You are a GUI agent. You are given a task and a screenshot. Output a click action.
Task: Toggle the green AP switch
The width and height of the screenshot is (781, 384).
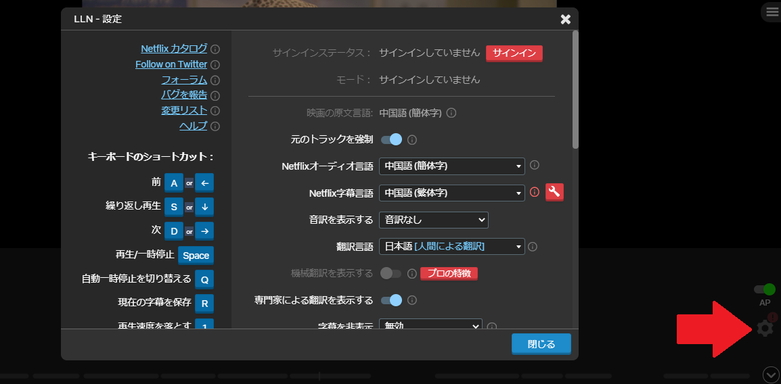pos(765,289)
